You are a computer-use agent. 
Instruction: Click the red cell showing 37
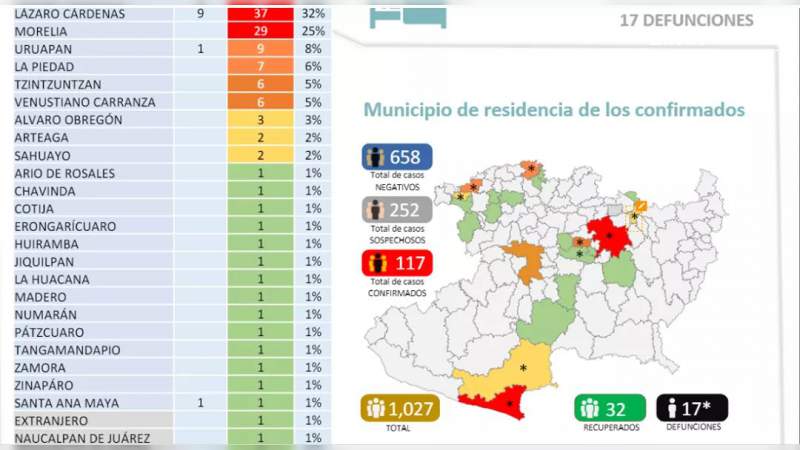(x=260, y=14)
